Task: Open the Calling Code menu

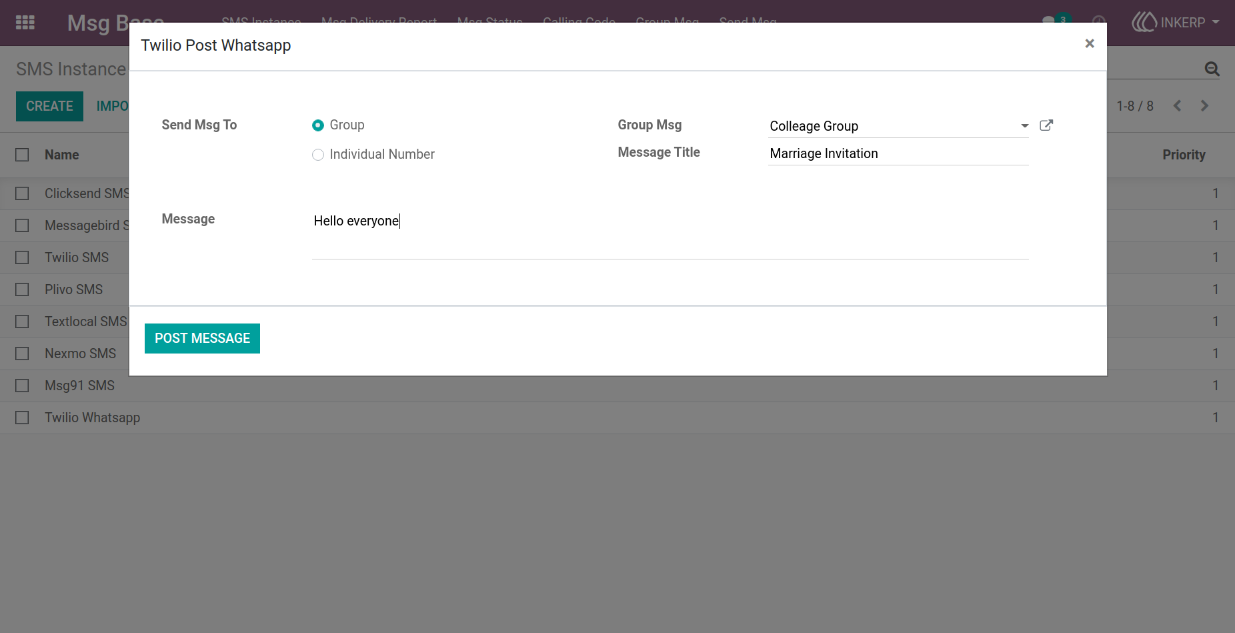Action: tap(579, 21)
